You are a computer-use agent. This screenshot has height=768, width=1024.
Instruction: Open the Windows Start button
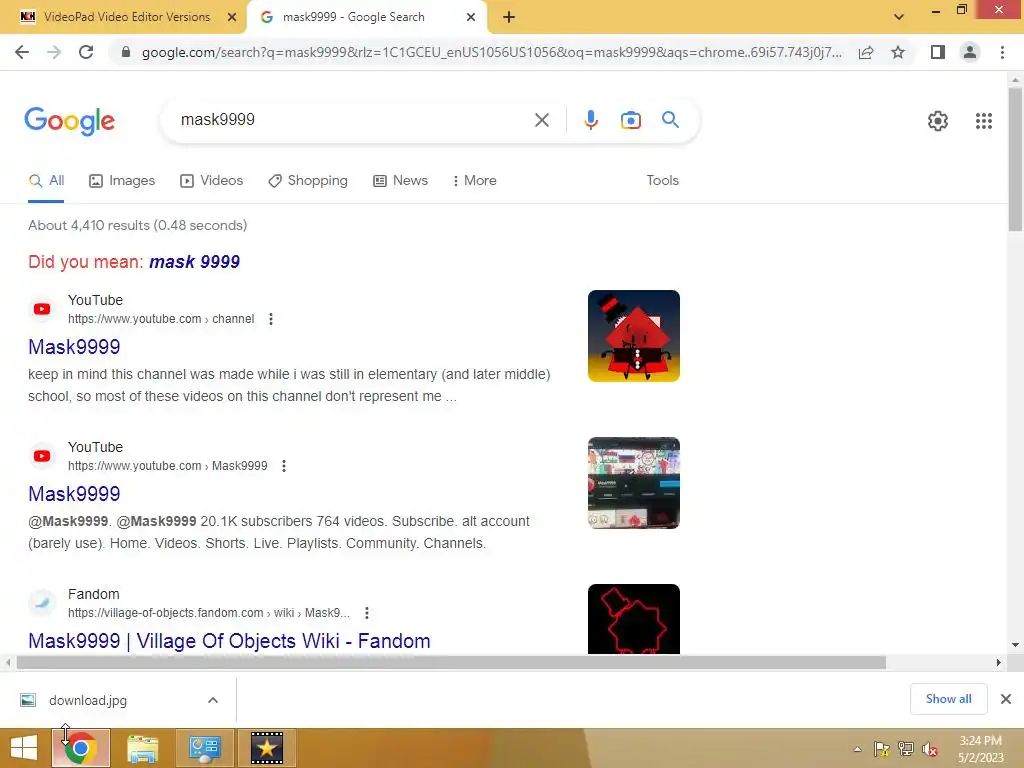point(24,748)
